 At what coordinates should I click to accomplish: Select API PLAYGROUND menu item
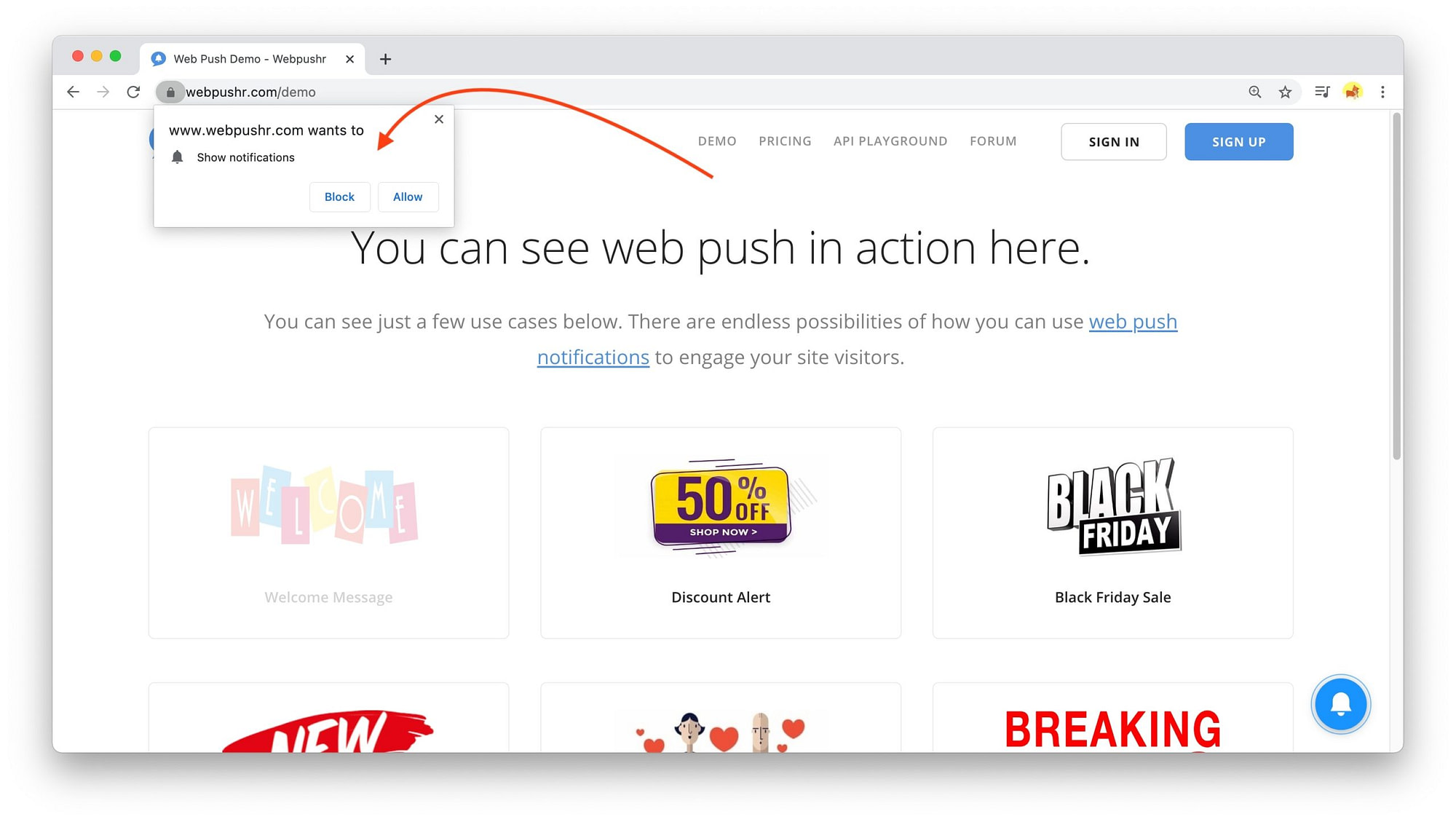coord(890,140)
